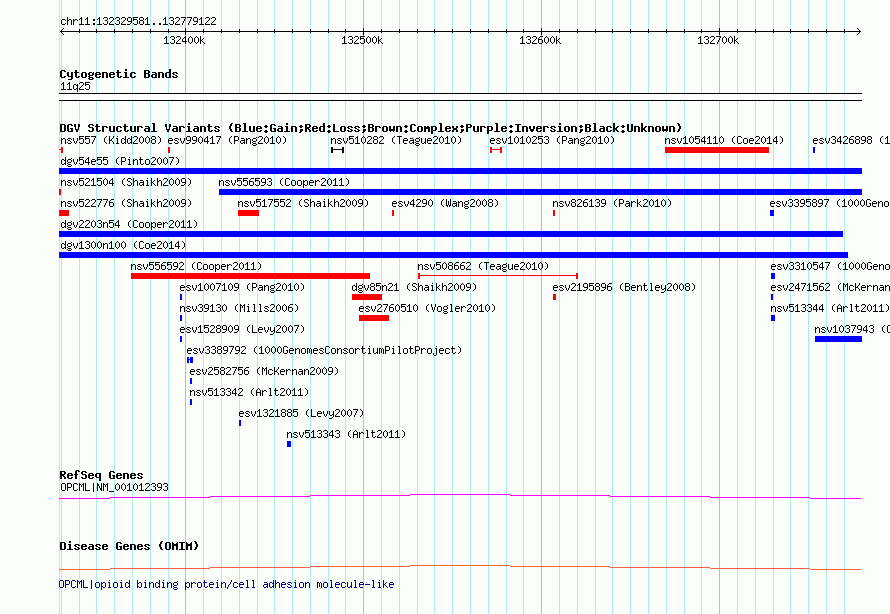Click the DGV Structural Variants track title

371,128
